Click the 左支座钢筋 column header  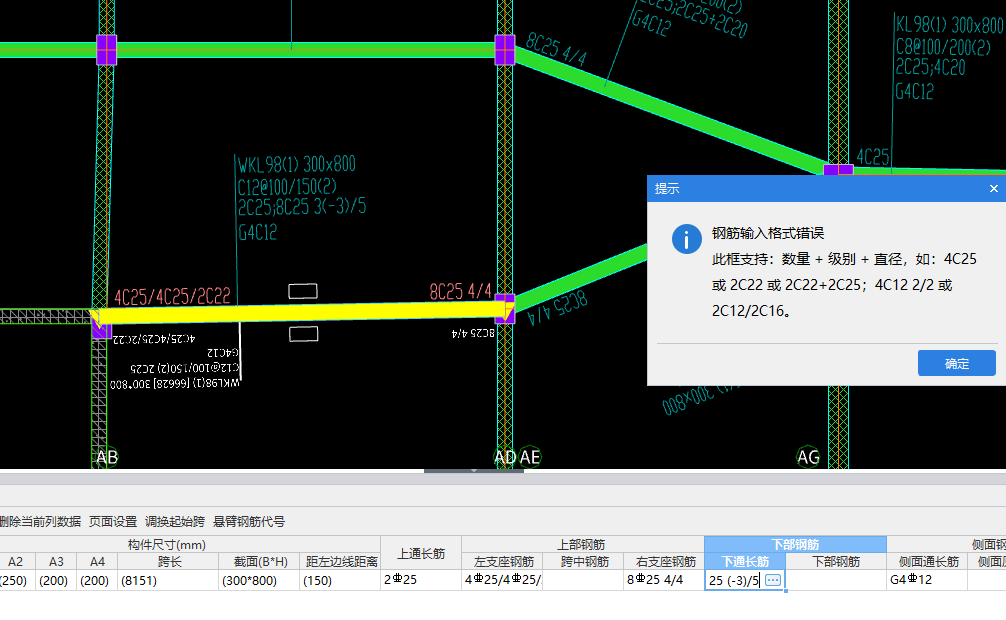pos(504,562)
